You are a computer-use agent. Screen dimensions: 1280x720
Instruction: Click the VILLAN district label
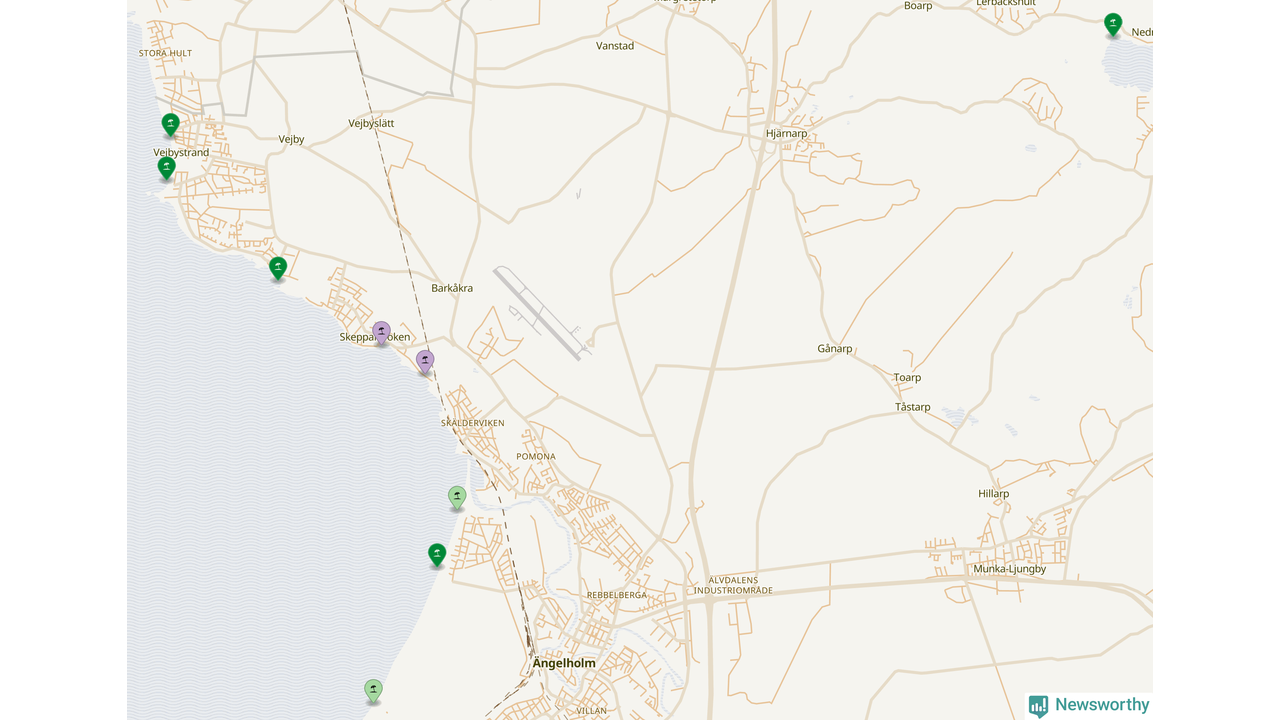[592, 711]
